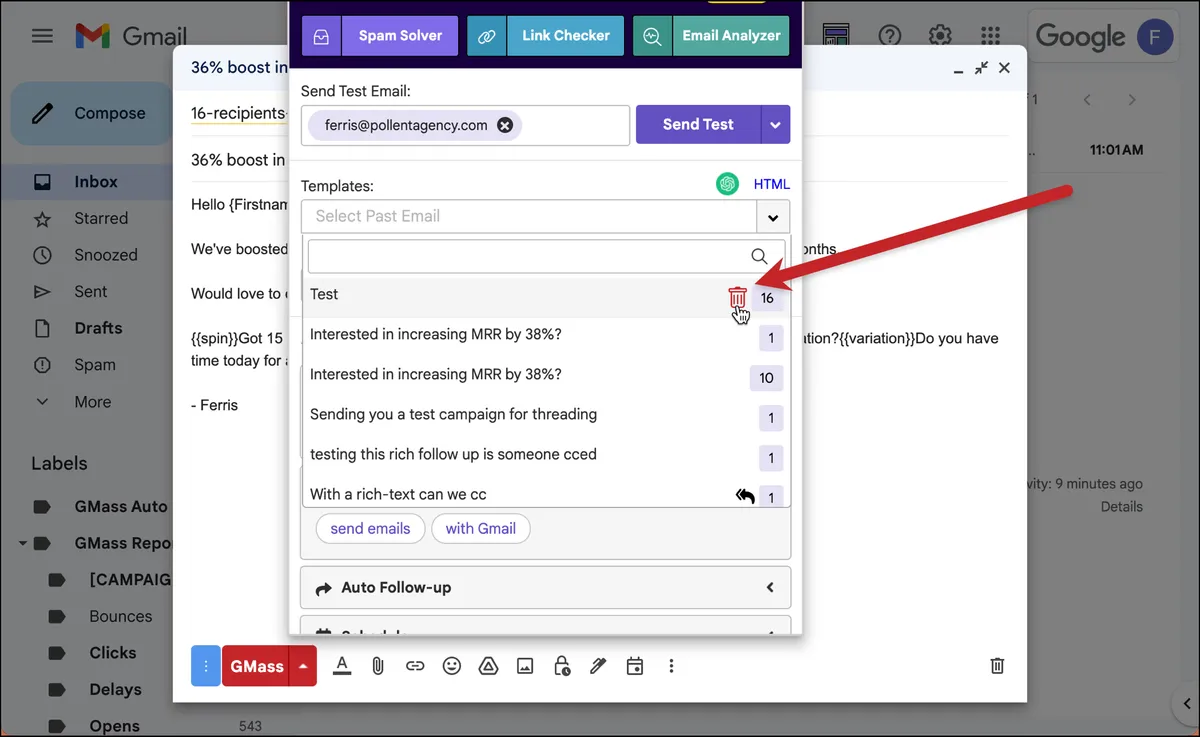
Task: Open the GMass Auto label
Action: click(x=121, y=507)
